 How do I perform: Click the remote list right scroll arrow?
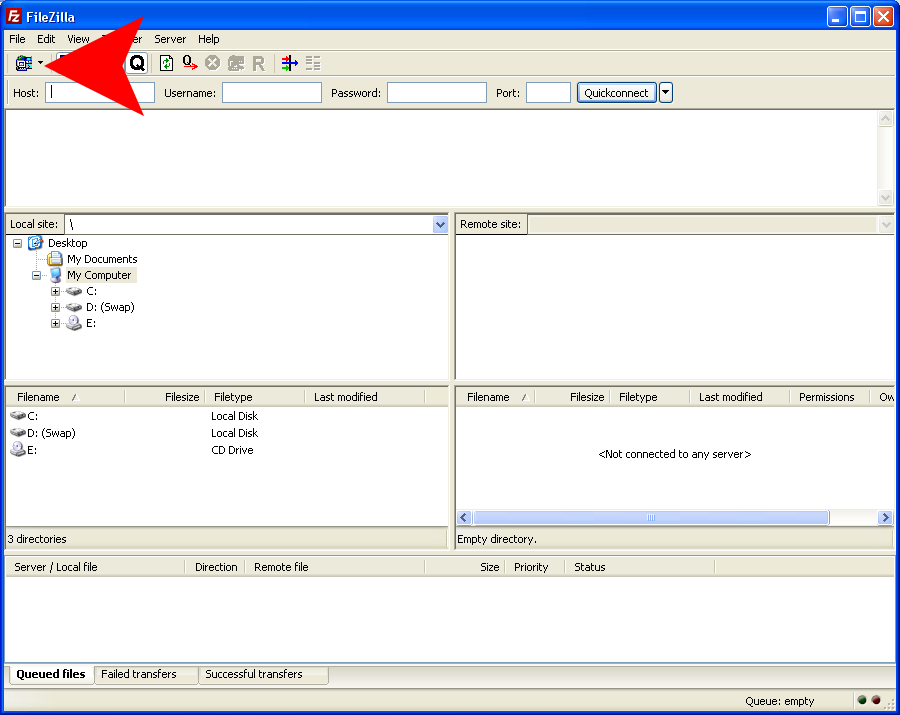[x=885, y=518]
